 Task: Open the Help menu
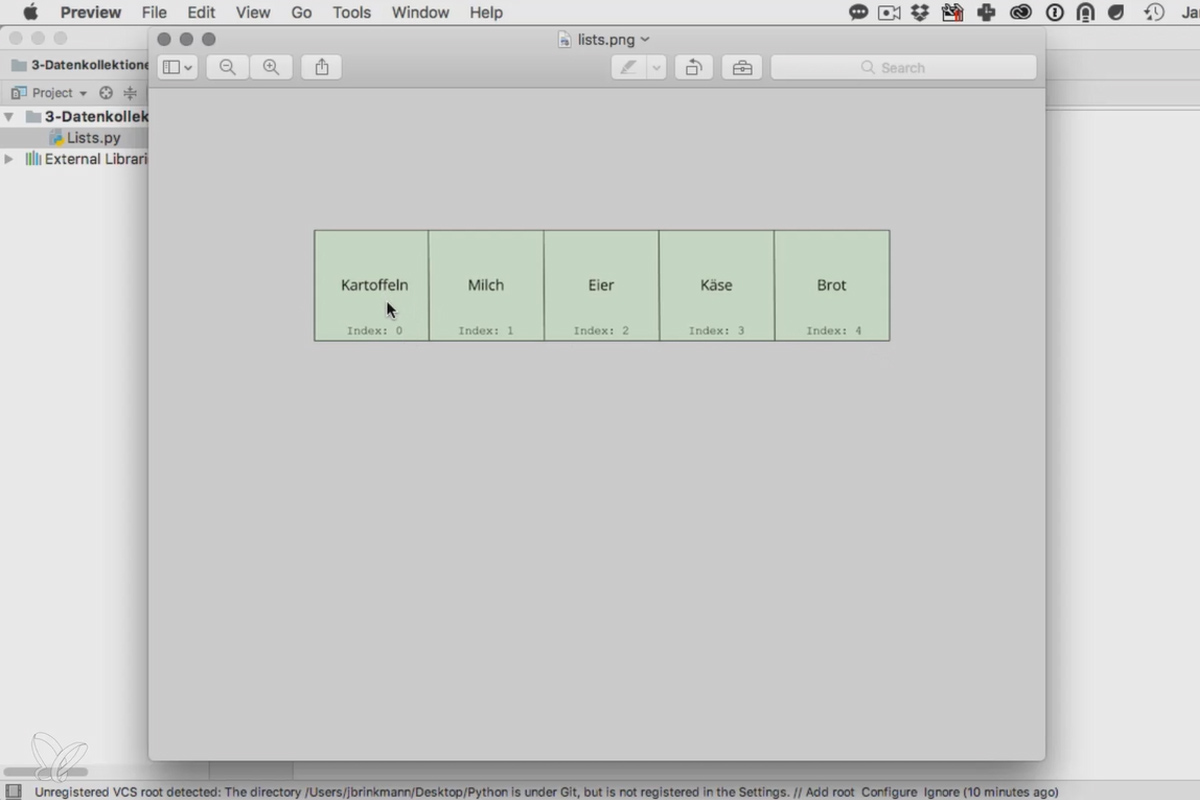(486, 12)
